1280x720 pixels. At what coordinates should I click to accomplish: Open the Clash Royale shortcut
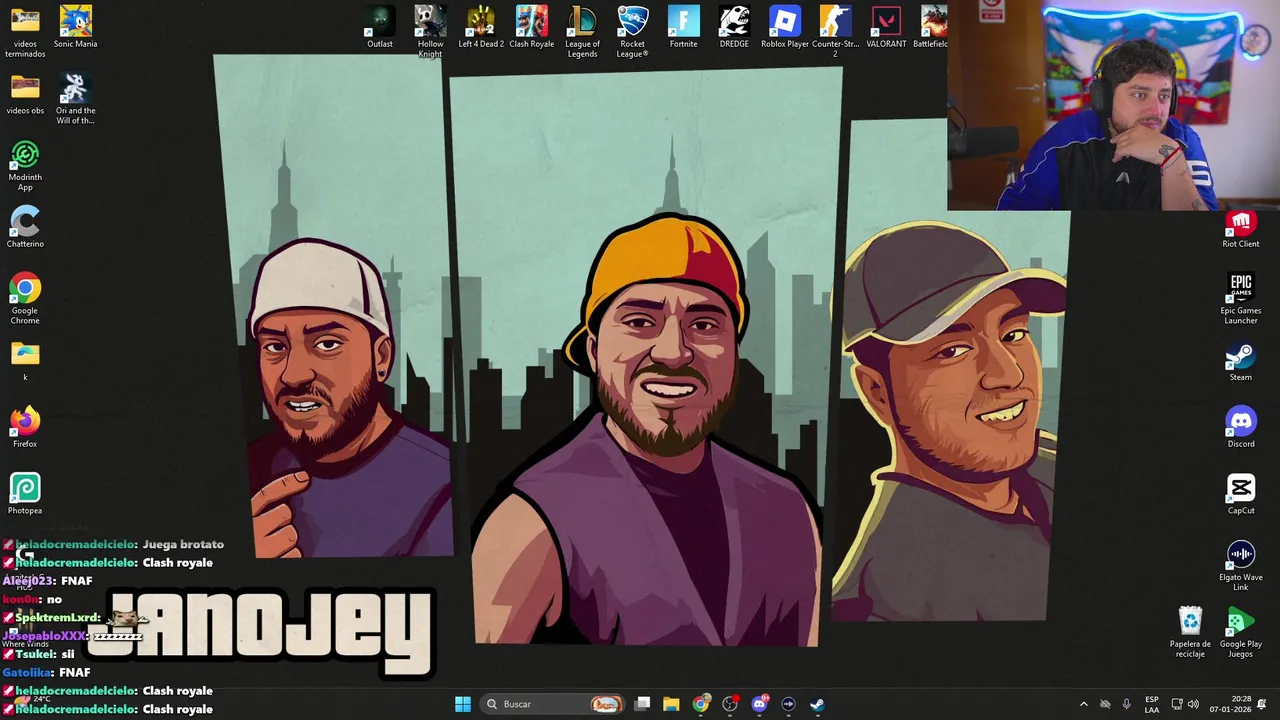point(532,27)
